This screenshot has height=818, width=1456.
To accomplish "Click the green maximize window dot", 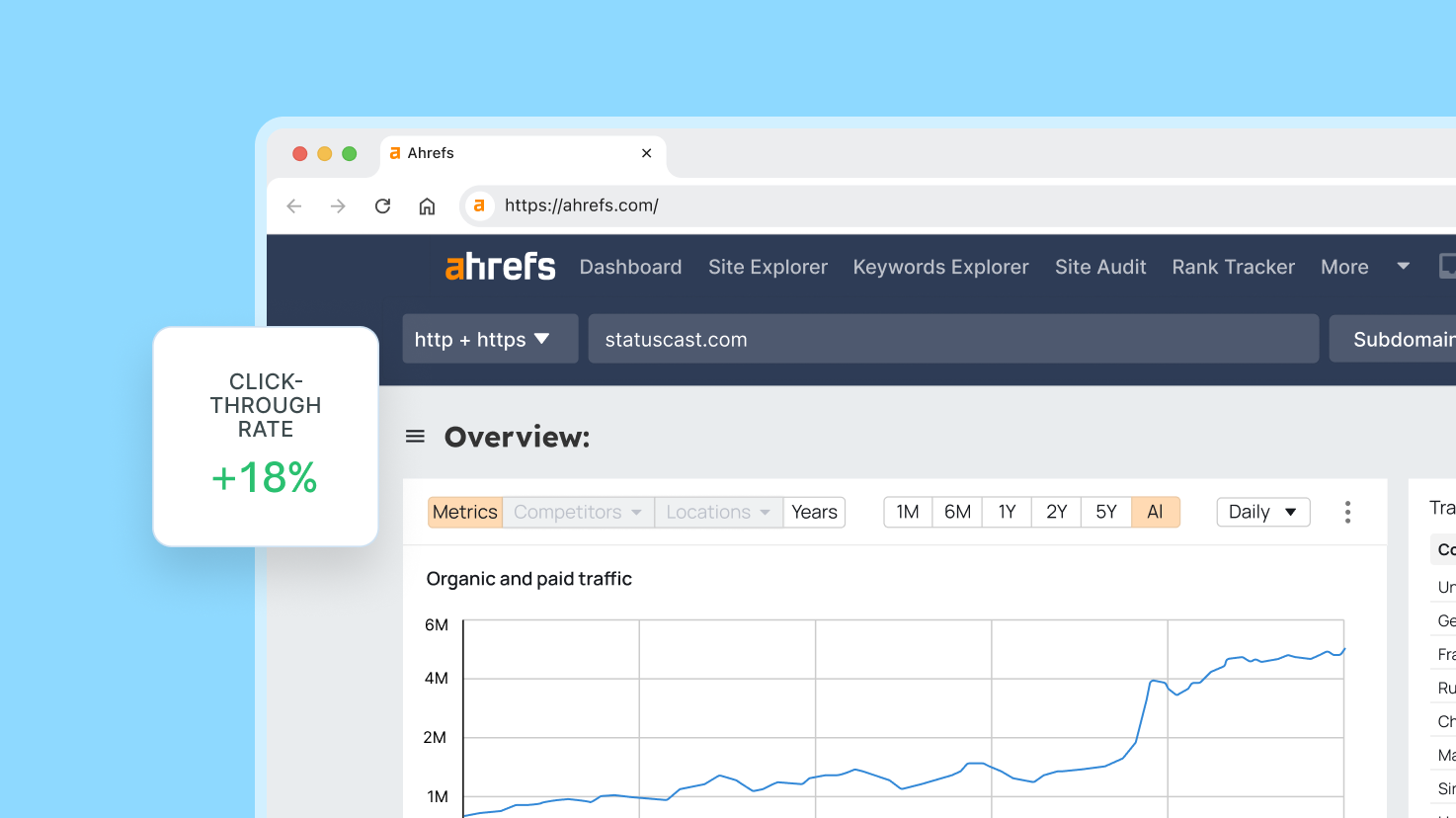I will click(x=349, y=153).
